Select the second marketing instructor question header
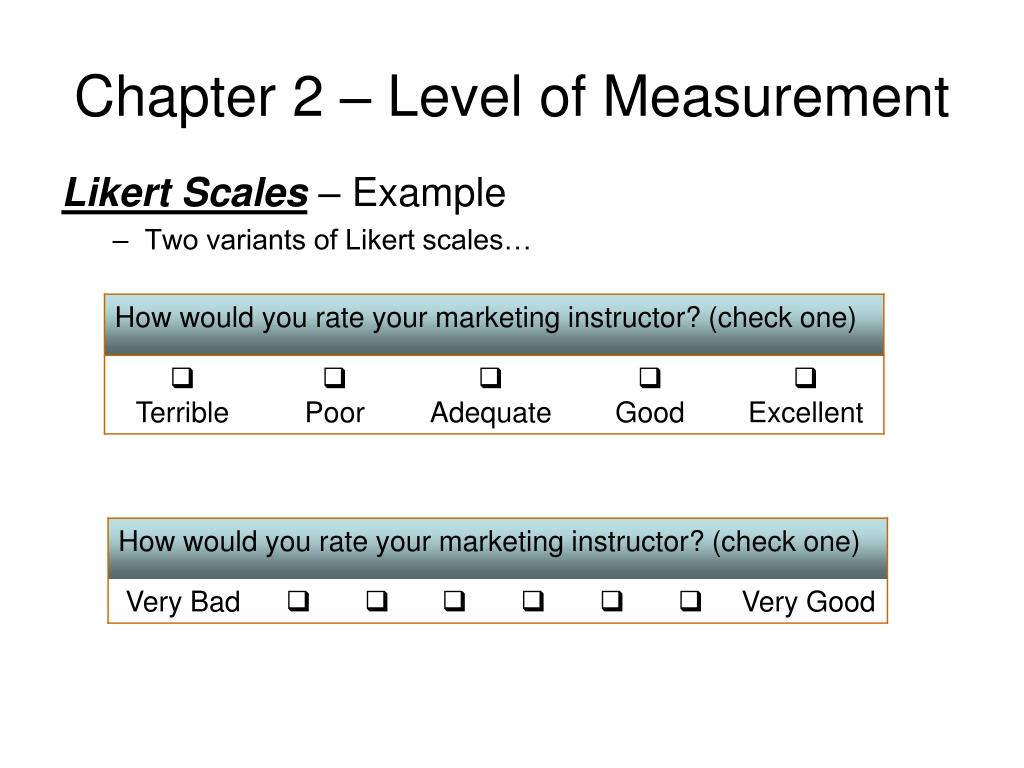 point(498,549)
